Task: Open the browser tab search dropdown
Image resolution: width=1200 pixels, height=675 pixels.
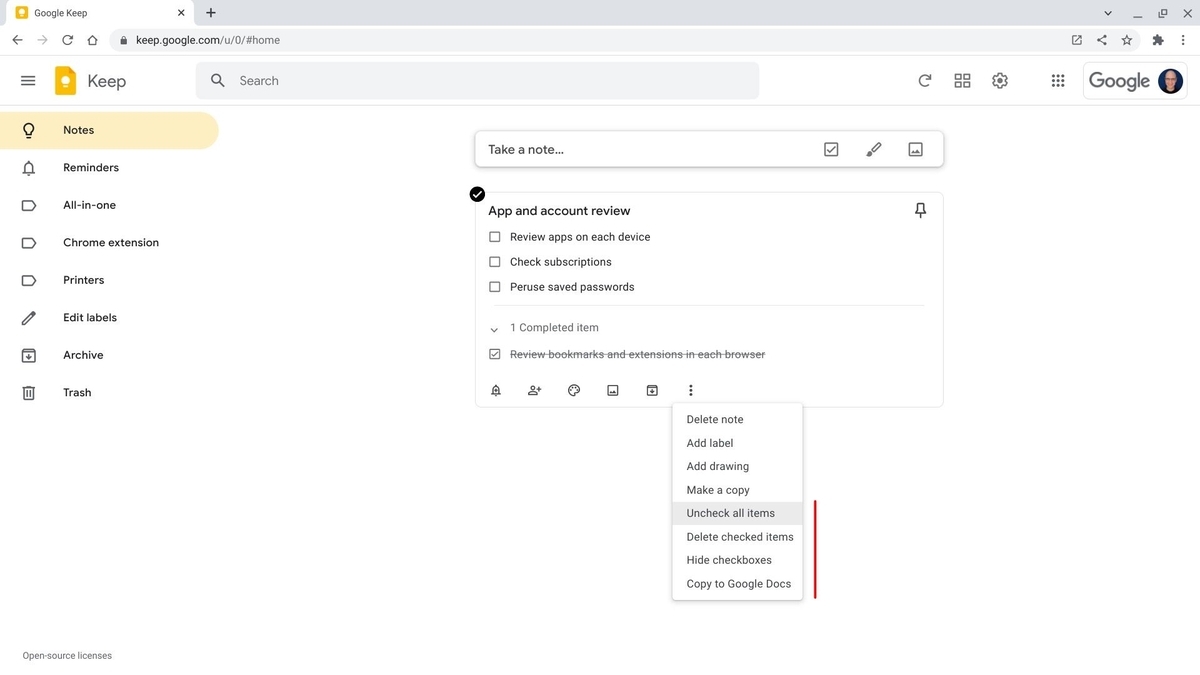Action: [x=1106, y=13]
